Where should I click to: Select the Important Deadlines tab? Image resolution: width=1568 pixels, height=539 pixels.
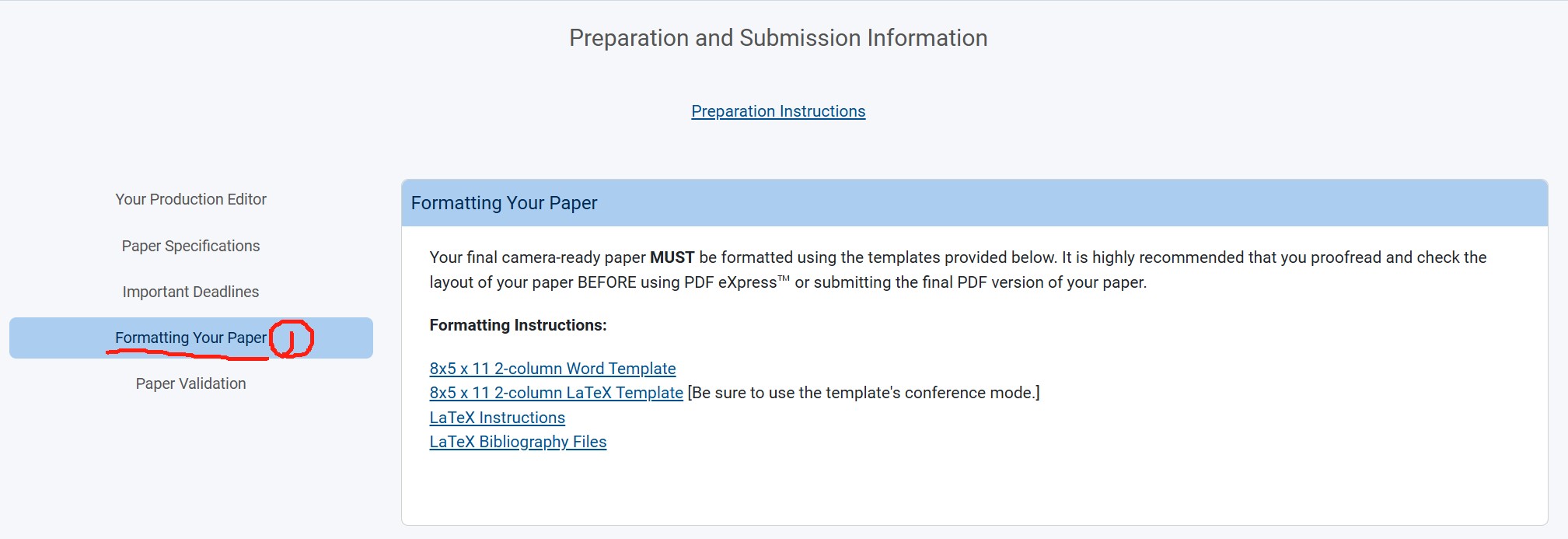click(x=190, y=292)
